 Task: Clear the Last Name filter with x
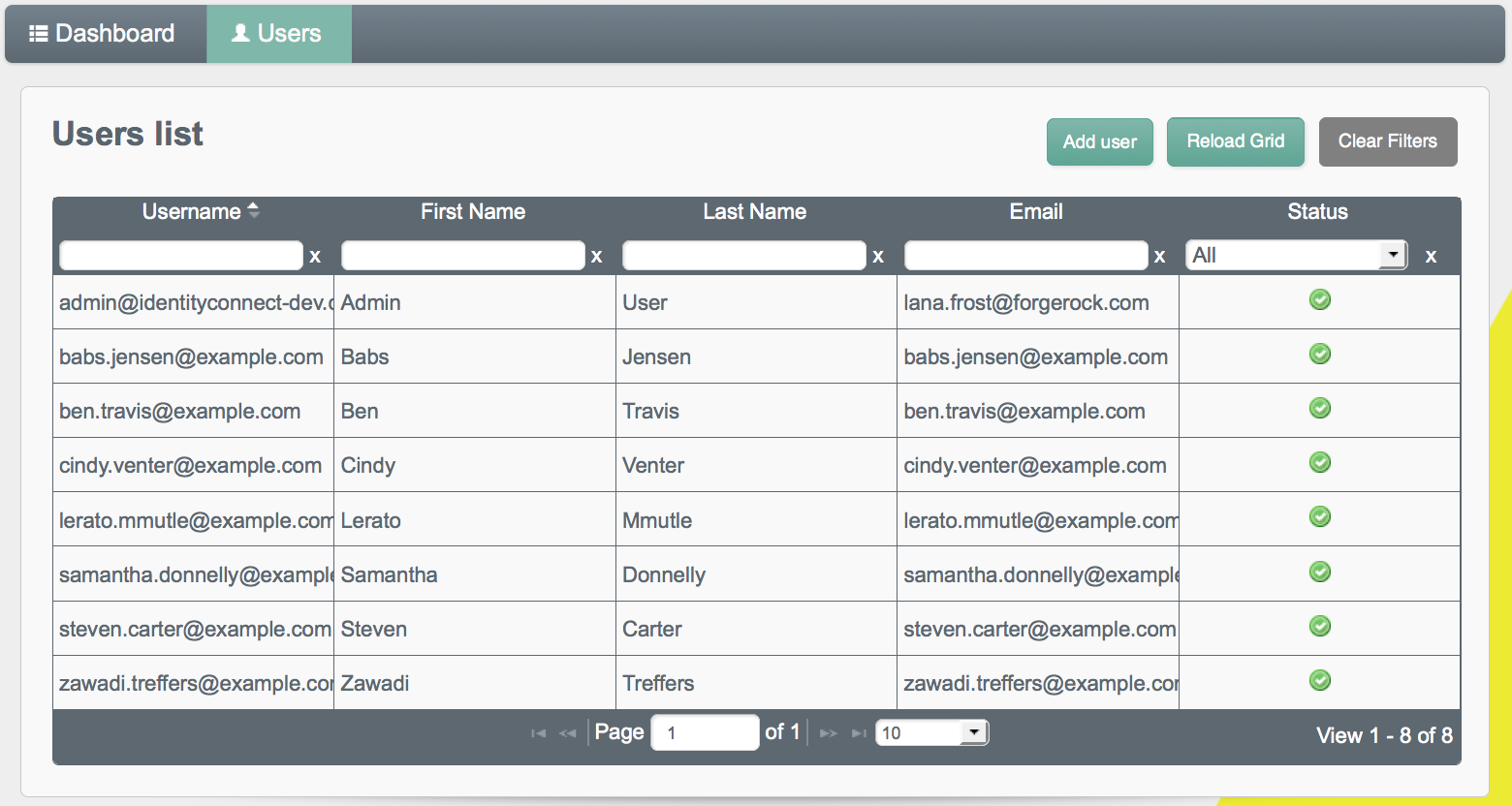coord(878,257)
